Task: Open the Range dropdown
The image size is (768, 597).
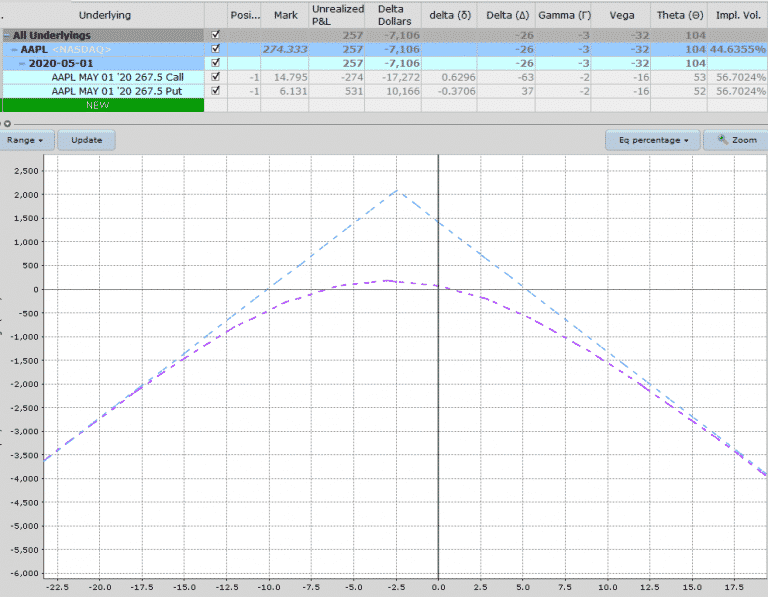Action: pyautogui.click(x=26, y=140)
